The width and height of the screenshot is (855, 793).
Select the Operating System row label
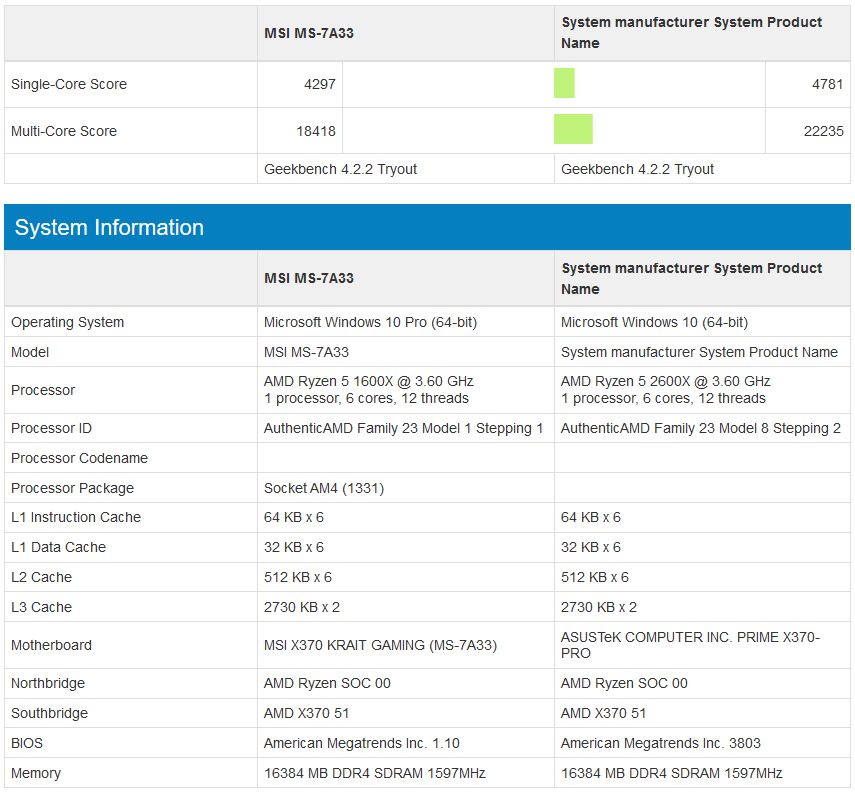coord(68,322)
